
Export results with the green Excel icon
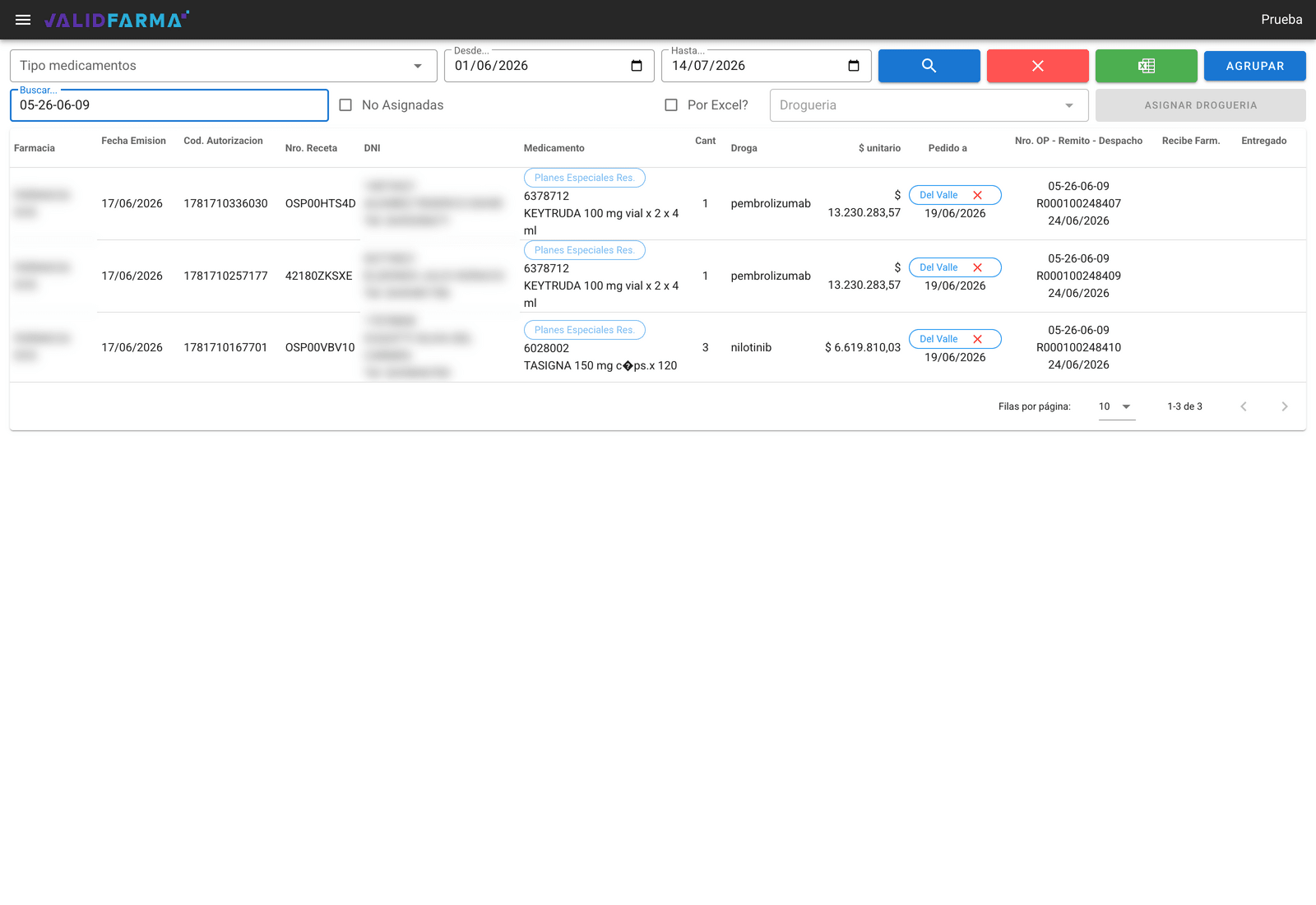(x=1147, y=66)
